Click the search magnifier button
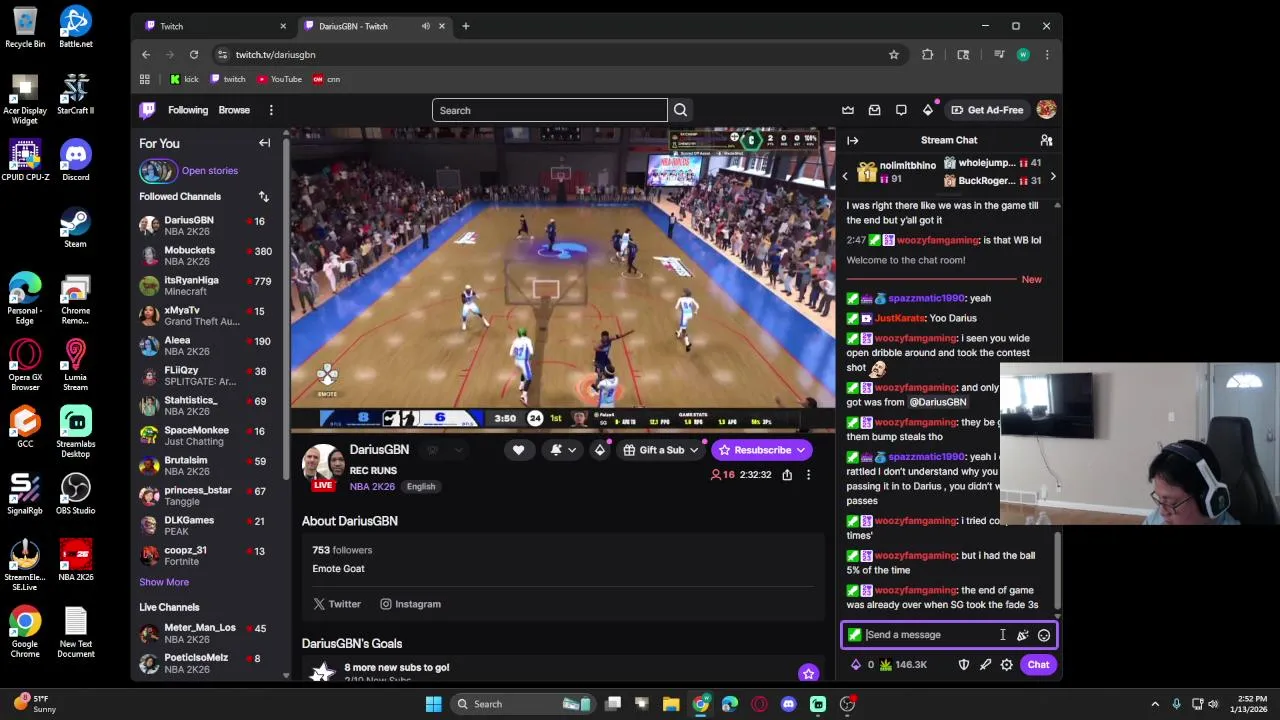1280x720 pixels. pyautogui.click(x=680, y=110)
